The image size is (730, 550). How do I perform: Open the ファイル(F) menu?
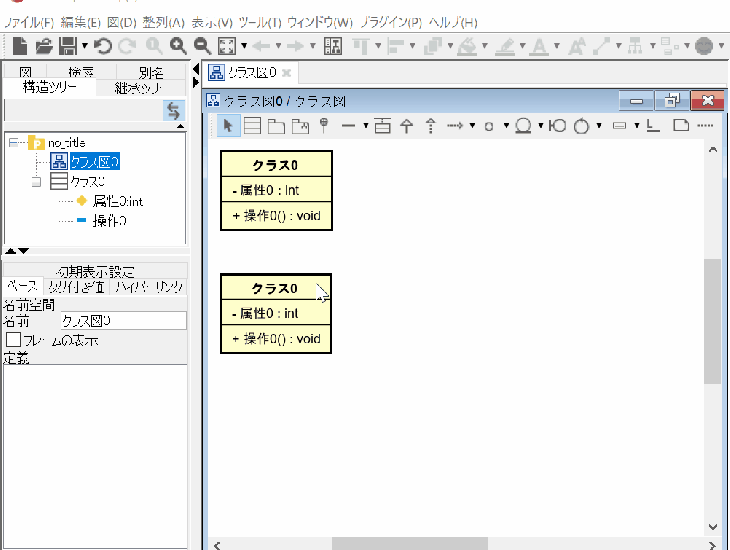tap(28, 22)
